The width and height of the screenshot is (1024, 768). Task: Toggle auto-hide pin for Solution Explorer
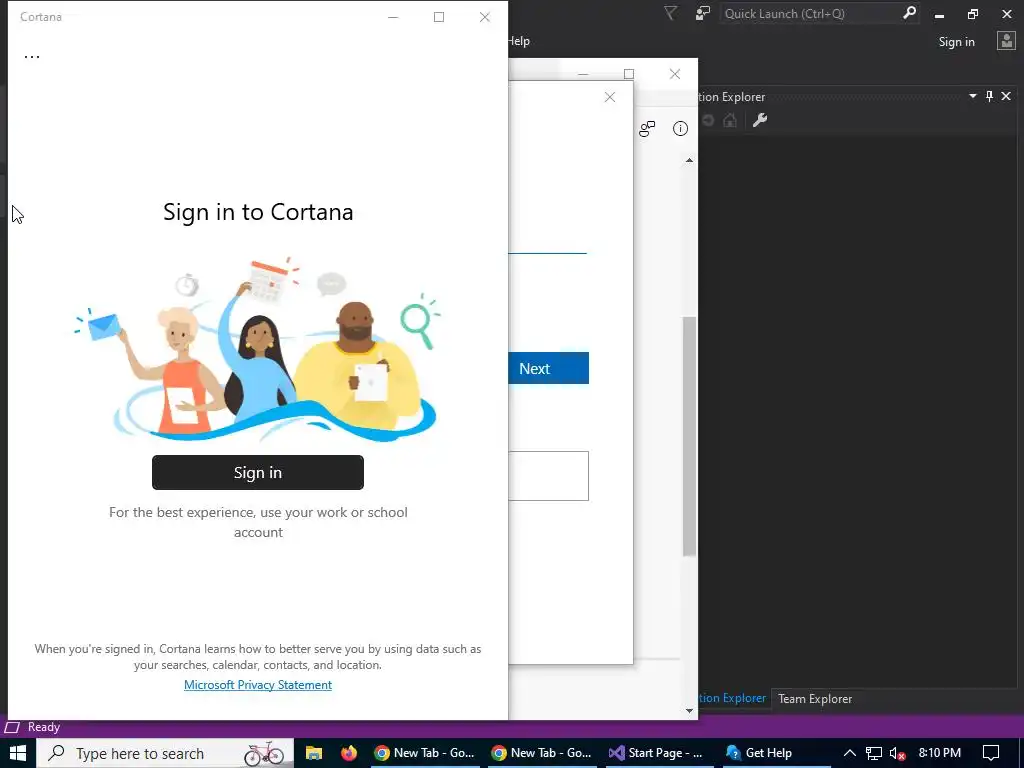989,96
